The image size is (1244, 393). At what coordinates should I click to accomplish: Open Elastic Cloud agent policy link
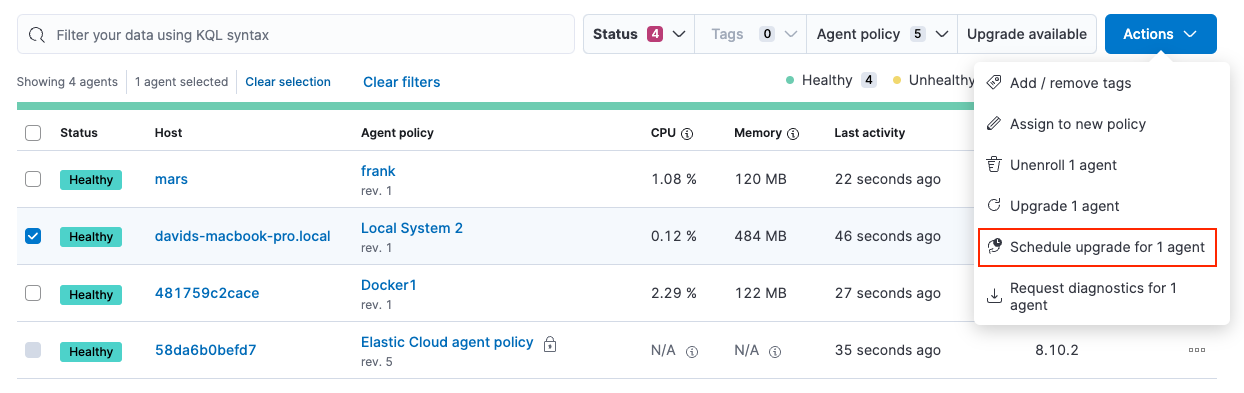coord(447,342)
